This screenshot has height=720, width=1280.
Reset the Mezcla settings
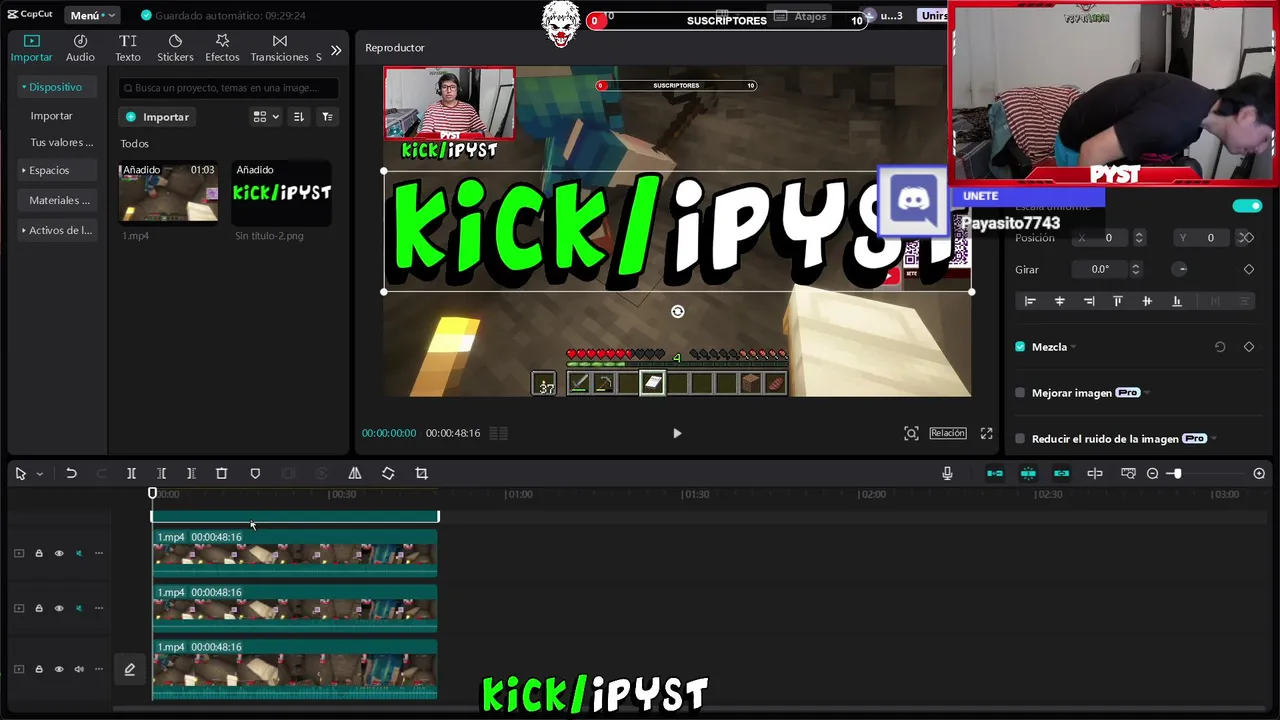point(1220,347)
